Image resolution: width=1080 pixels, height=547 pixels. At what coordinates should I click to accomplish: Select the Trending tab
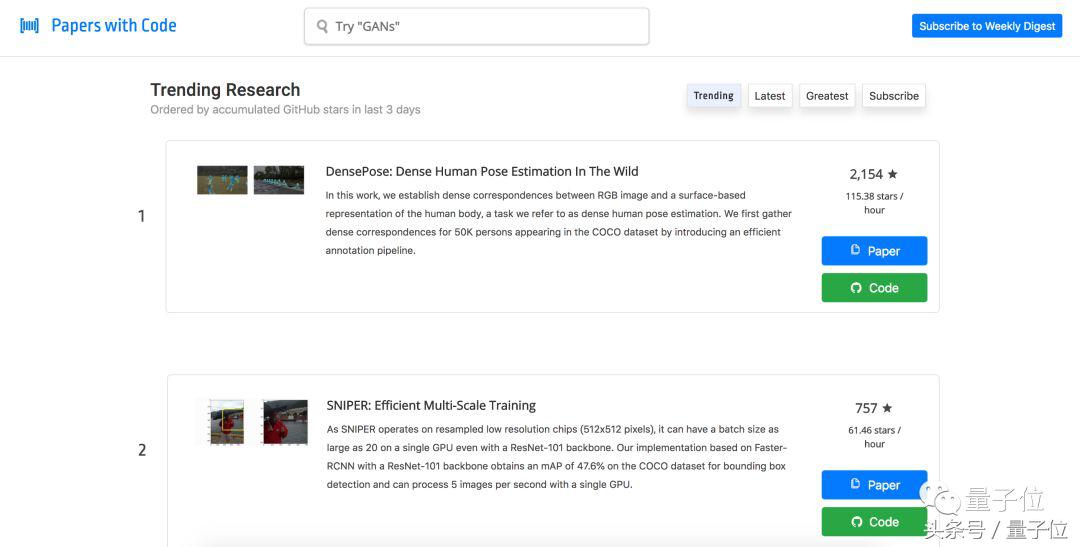point(713,96)
